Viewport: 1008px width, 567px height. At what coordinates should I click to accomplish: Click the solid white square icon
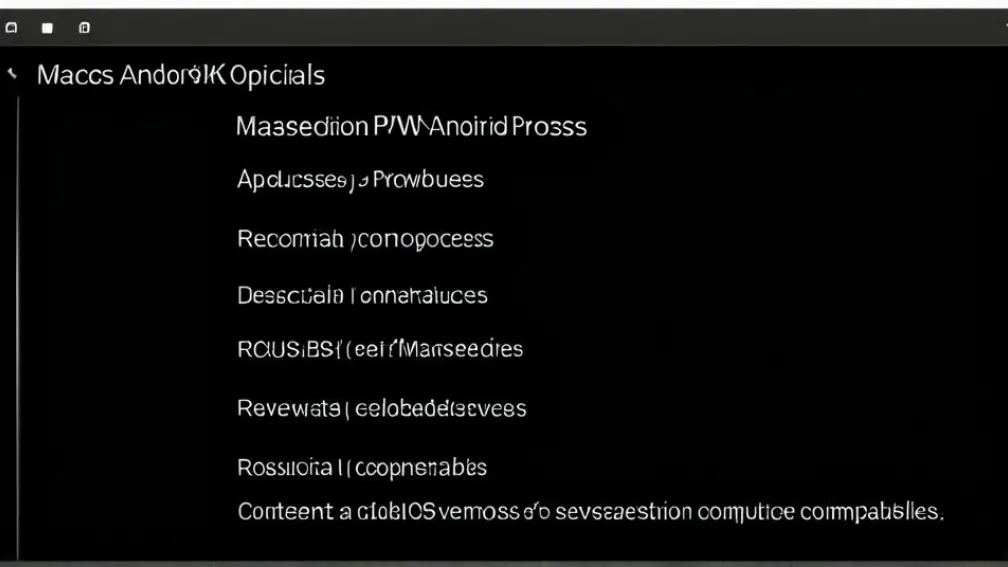(x=46, y=28)
